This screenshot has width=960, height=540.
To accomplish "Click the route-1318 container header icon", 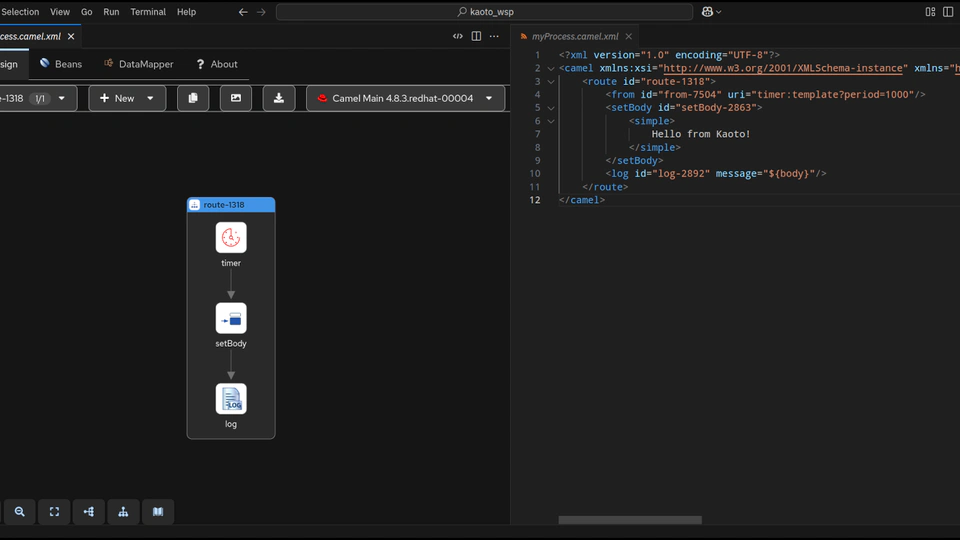I will [195, 205].
